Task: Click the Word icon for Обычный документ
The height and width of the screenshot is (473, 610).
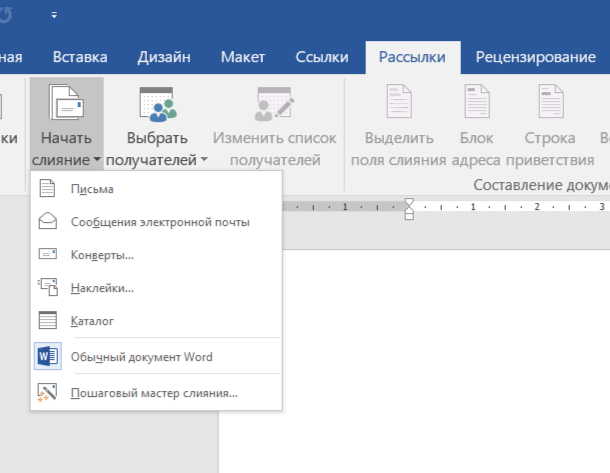Action: pos(48,356)
